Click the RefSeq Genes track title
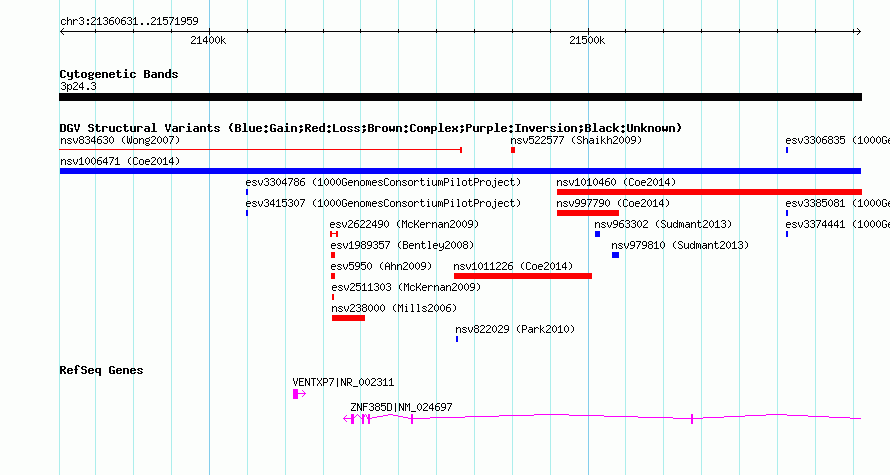This screenshot has height=475, width=890. (101, 370)
